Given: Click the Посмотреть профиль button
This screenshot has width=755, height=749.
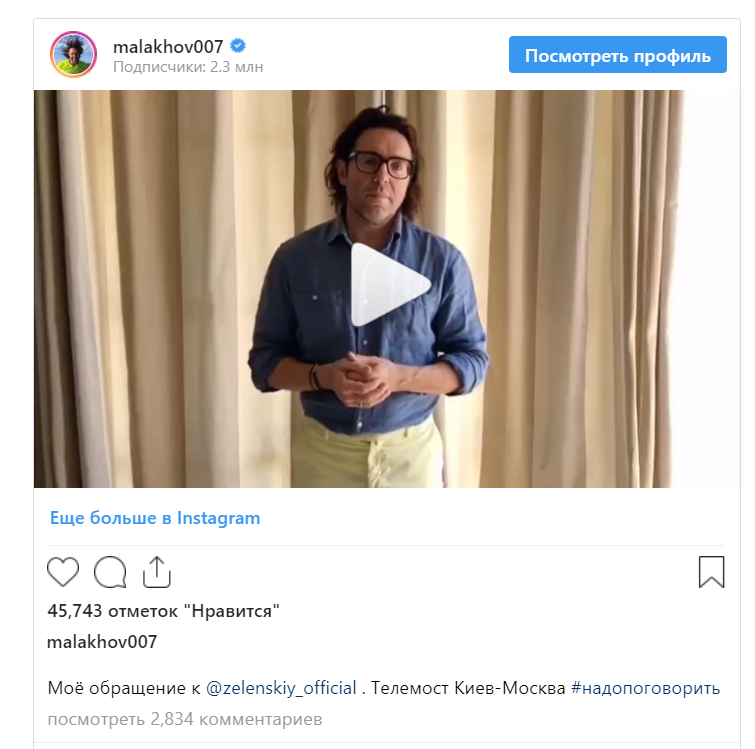Looking at the screenshot, I should click(618, 55).
